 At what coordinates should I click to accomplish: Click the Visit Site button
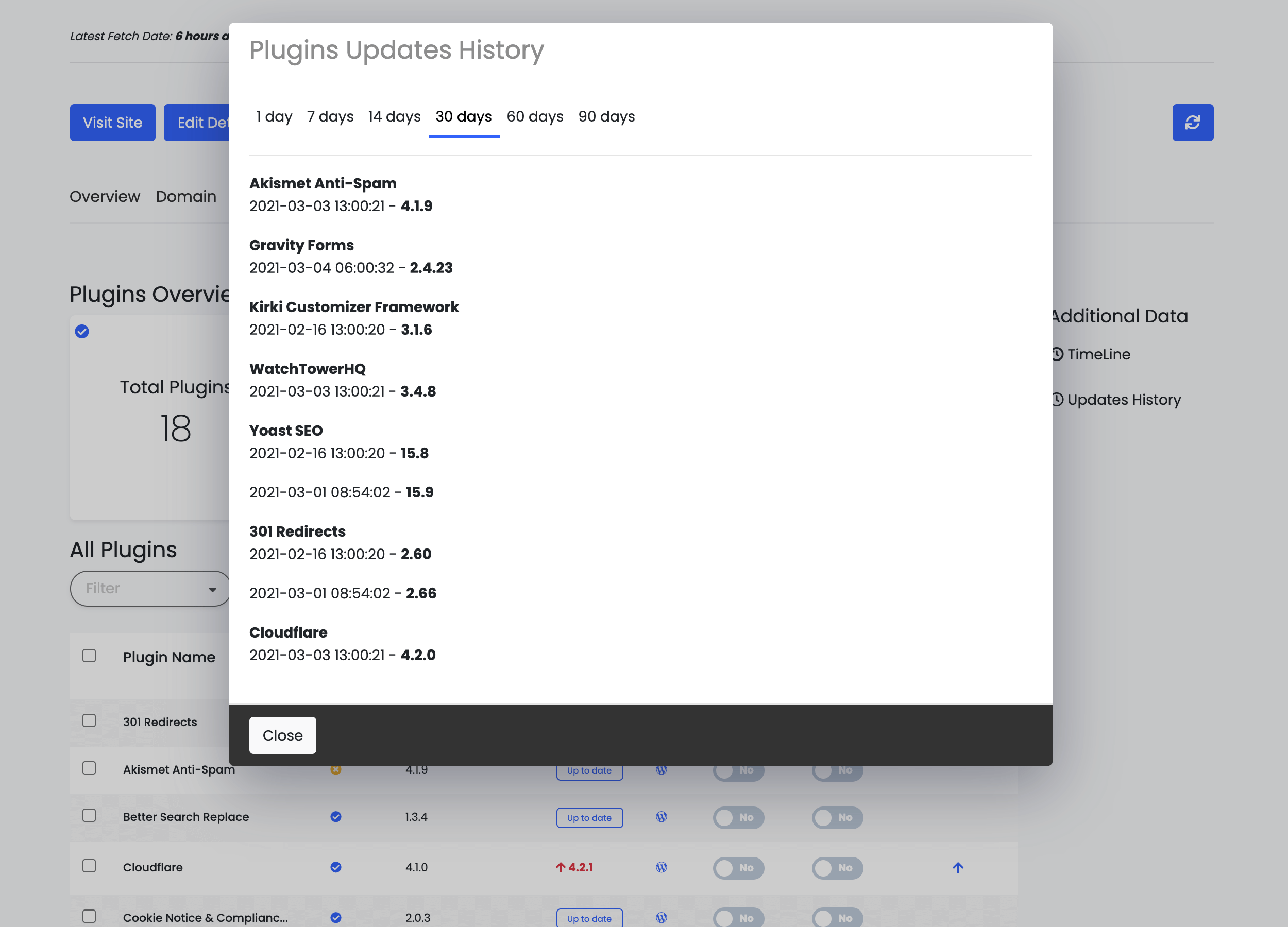click(x=112, y=123)
